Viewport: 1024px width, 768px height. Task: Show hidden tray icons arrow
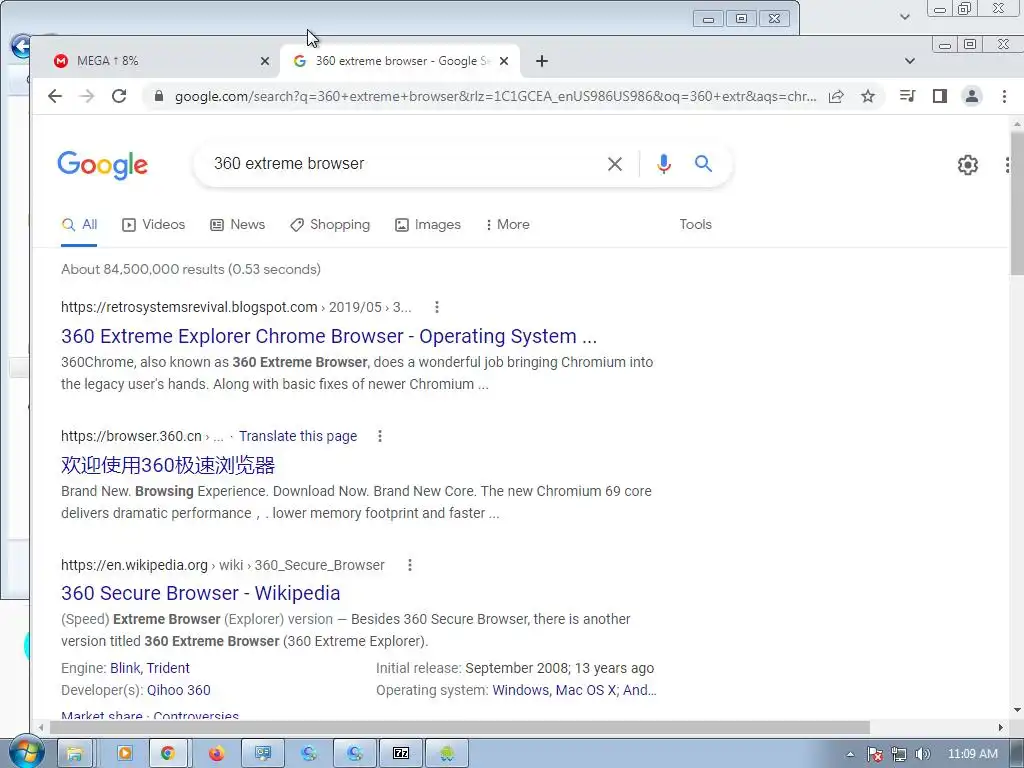(850, 754)
